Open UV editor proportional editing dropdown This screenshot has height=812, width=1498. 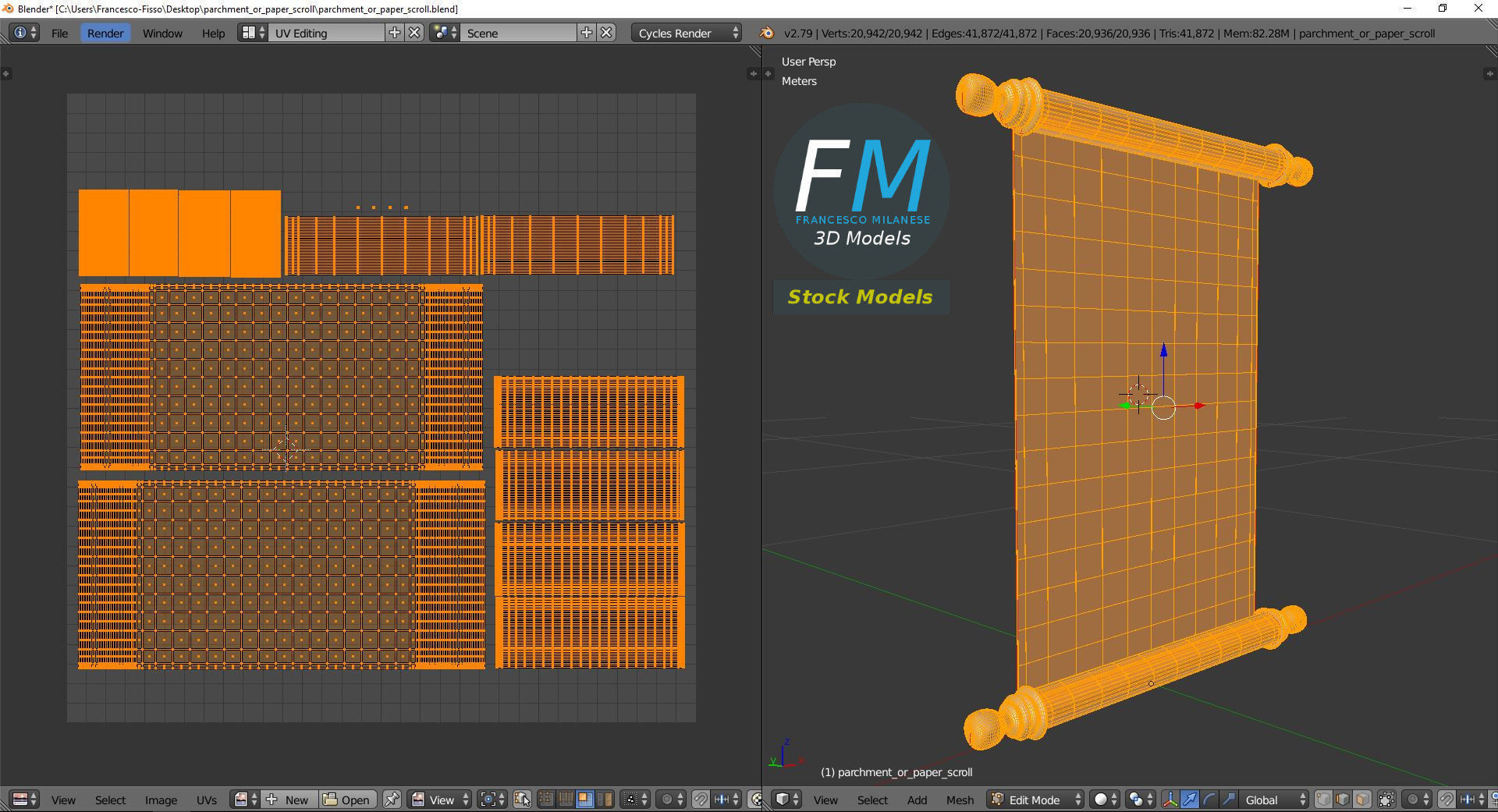tap(671, 800)
